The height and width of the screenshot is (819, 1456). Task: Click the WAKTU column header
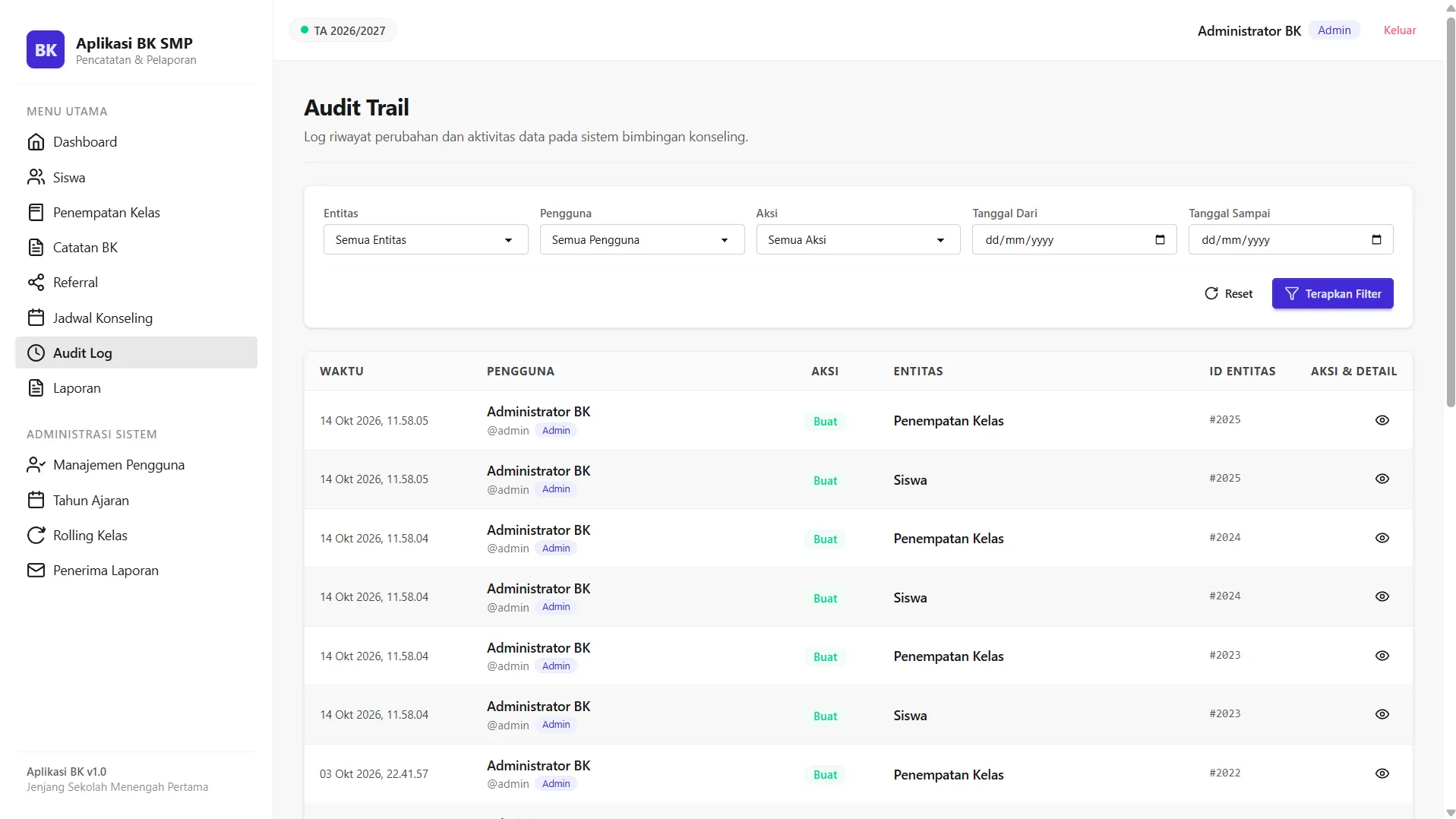click(342, 372)
